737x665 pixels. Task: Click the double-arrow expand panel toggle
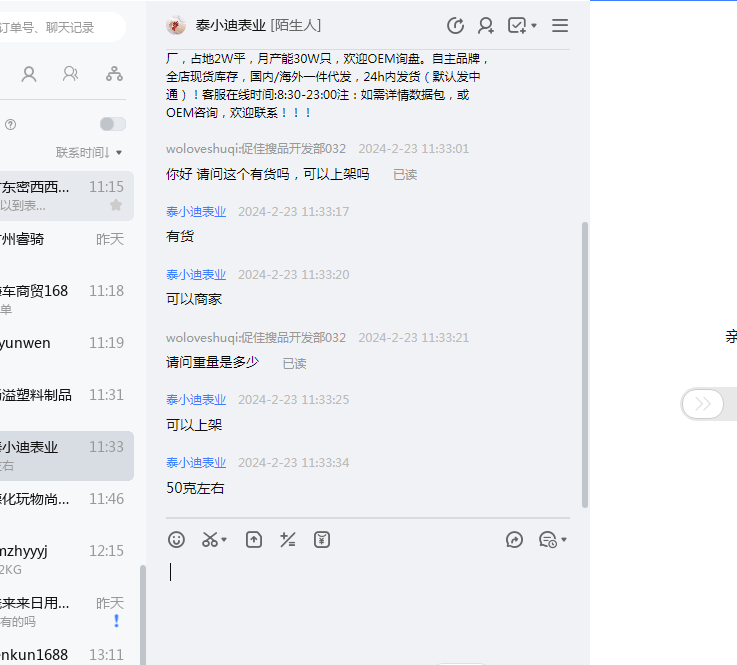point(703,404)
